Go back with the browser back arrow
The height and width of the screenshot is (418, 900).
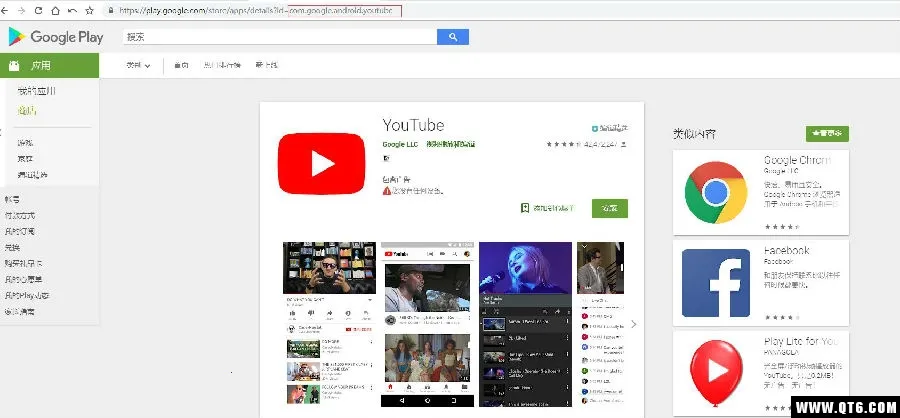pyautogui.click(x=6, y=10)
